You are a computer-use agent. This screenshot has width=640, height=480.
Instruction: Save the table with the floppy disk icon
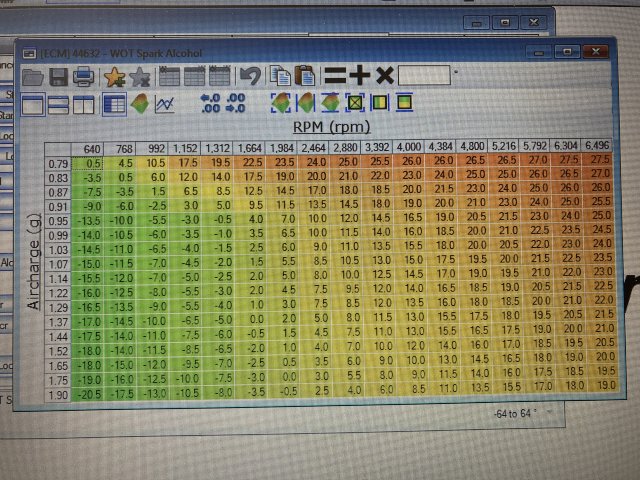click(59, 77)
